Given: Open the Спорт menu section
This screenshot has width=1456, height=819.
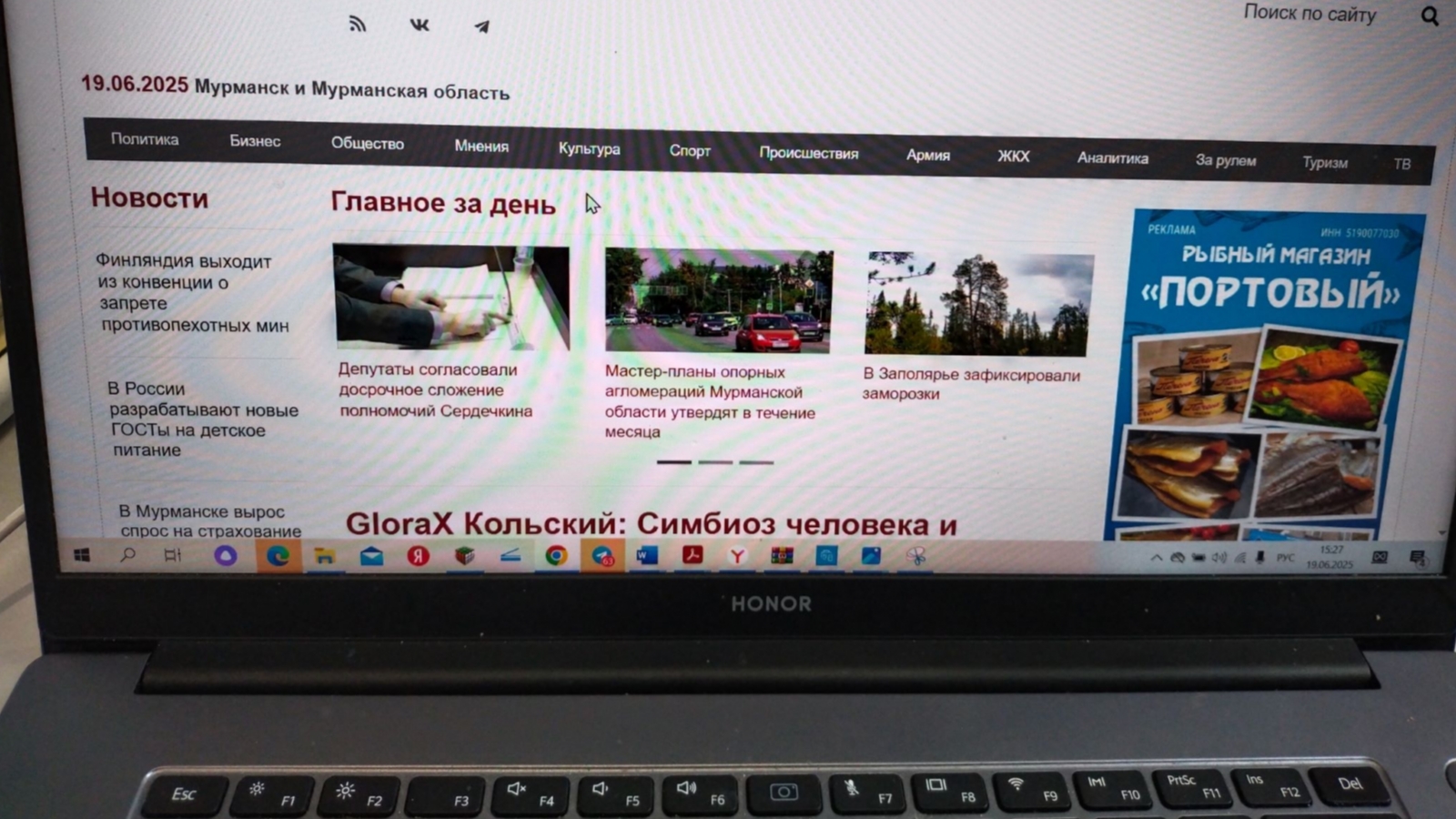Looking at the screenshot, I should pyautogui.click(x=690, y=151).
